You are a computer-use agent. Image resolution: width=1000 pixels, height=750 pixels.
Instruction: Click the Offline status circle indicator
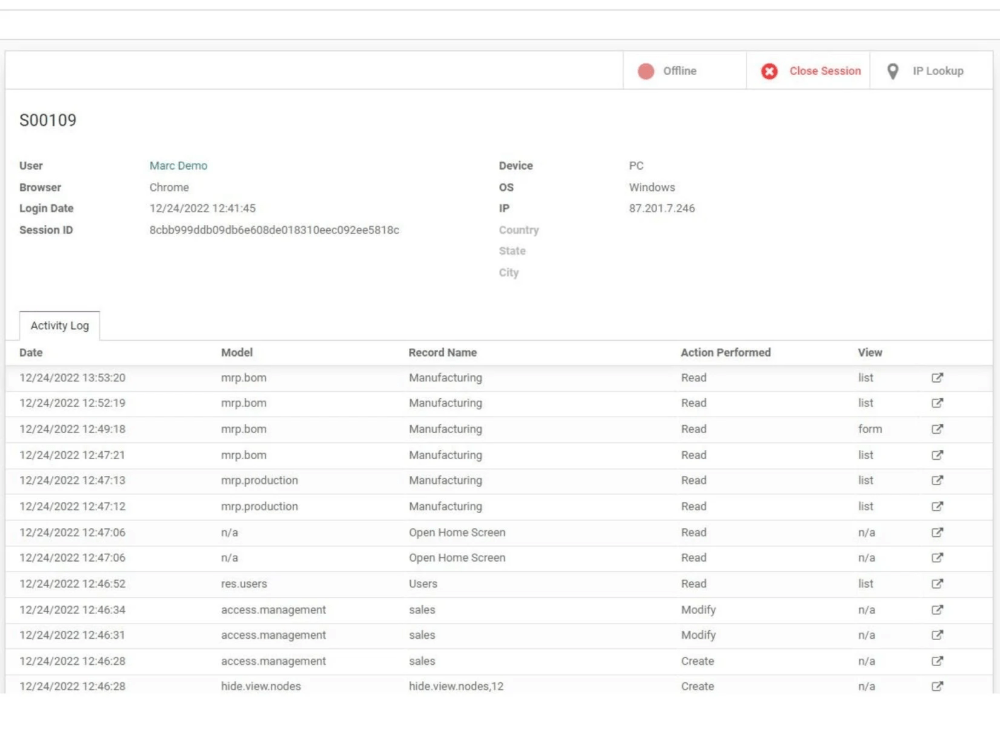coord(647,70)
